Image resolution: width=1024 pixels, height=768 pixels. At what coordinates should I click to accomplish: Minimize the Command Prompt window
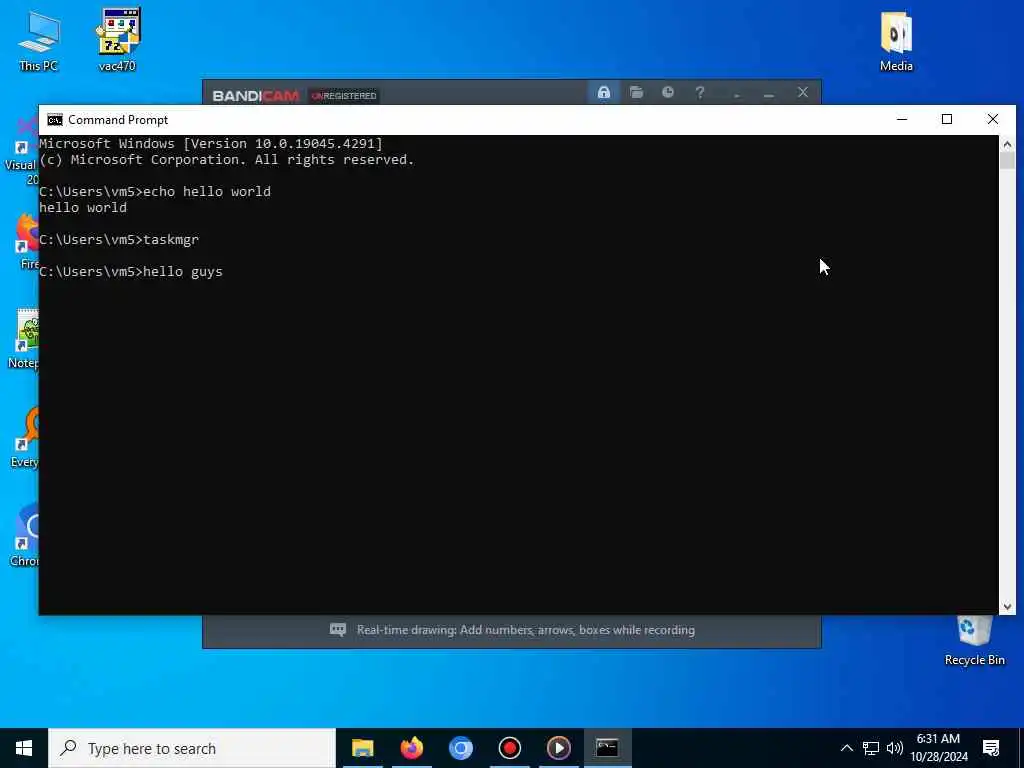click(x=902, y=119)
